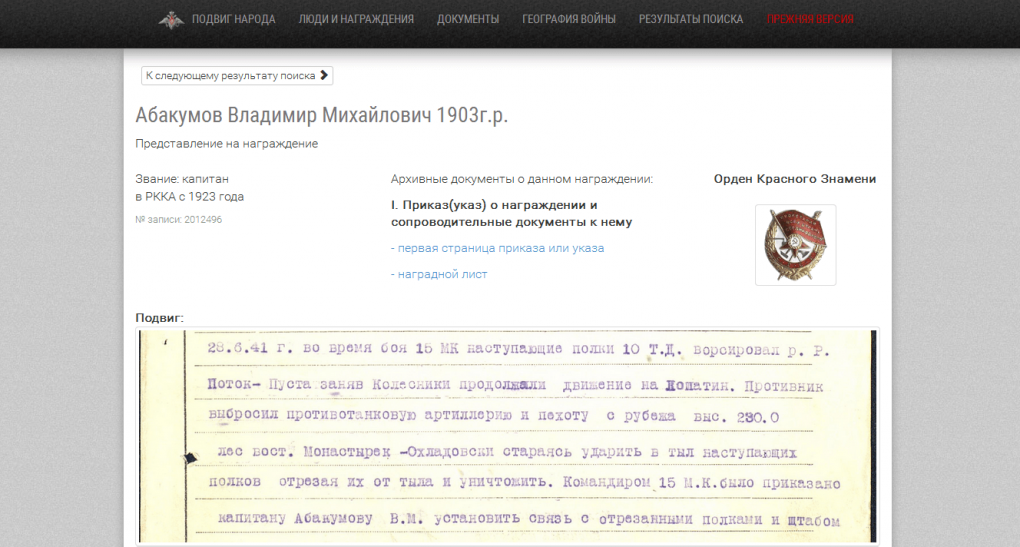The width and height of the screenshot is (1020, 547).
Task: Click the Представление на награждение subtitle
Action: pos(227,144)
